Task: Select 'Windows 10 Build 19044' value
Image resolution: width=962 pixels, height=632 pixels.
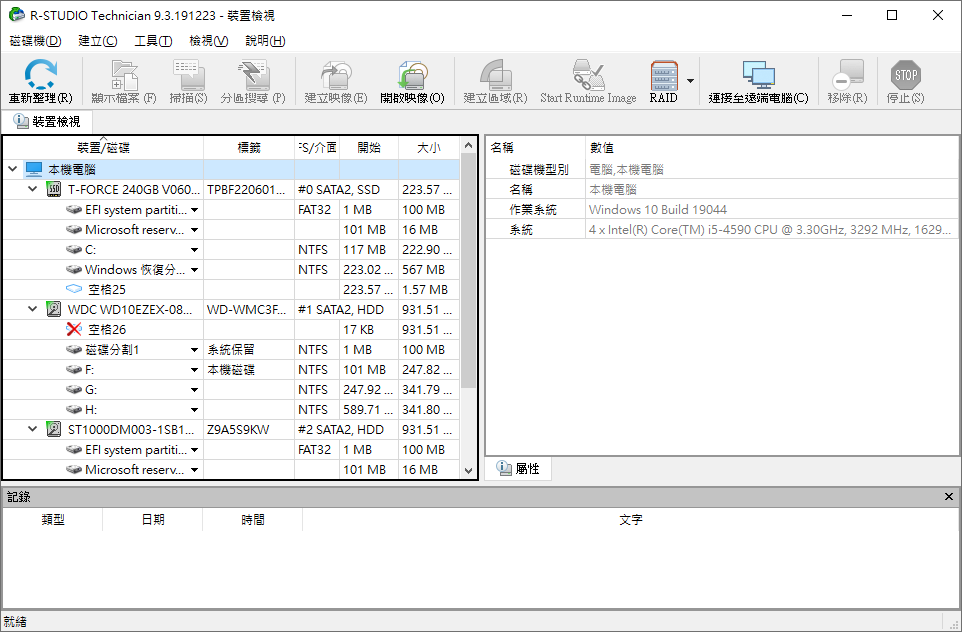Action: (658, 210)
